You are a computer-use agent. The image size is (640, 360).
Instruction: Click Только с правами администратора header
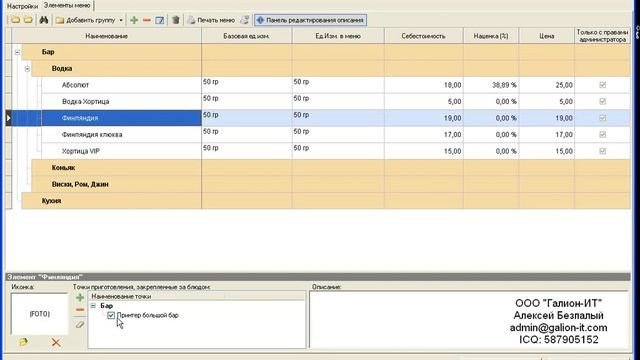point(602,36)
